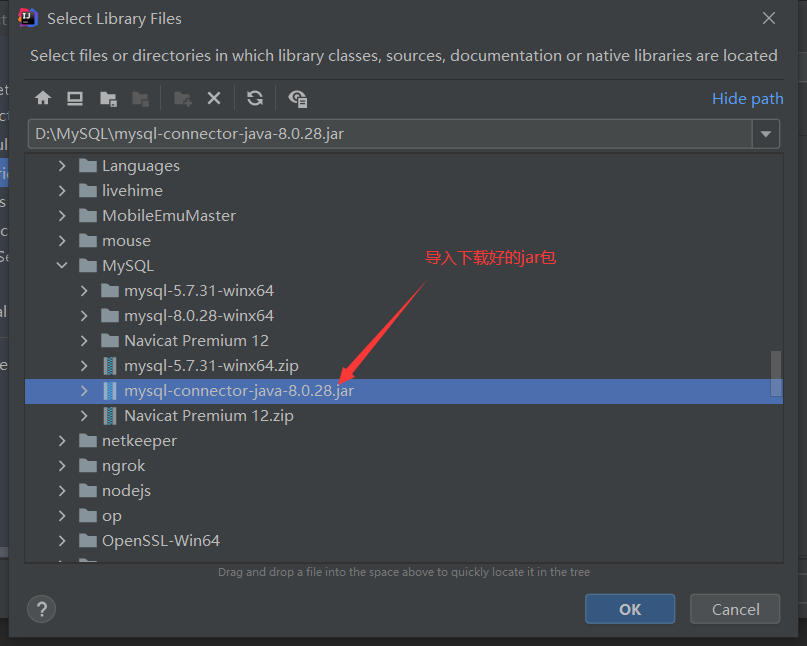
Task: Toggle show hidden files and directories icon
Action: [x=297, y=98]
